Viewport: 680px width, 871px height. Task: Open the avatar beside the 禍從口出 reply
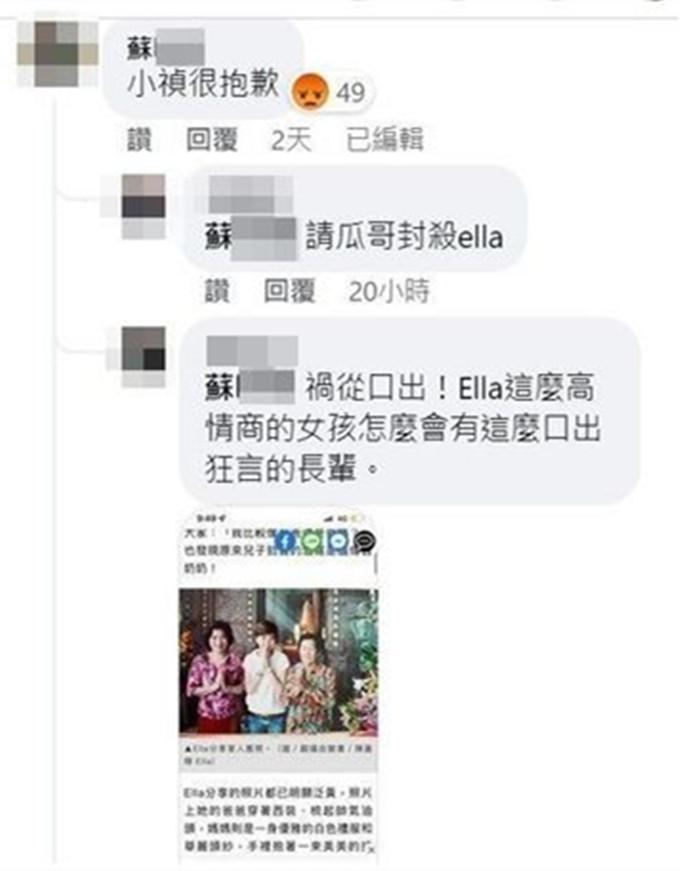(x=143, y=358)
